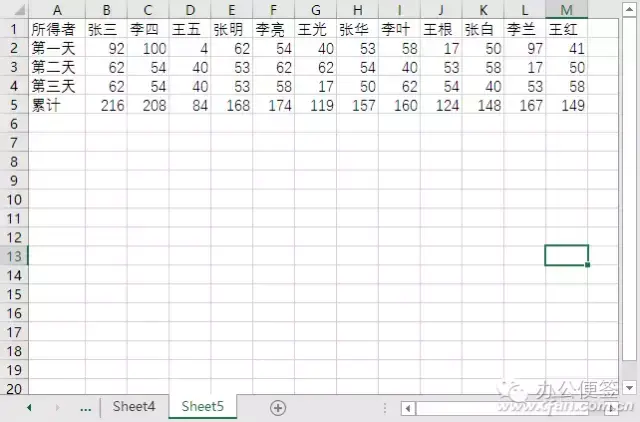Click cell containing 王光
This screenshot has width=640, height=422.
tap(316, 29)
